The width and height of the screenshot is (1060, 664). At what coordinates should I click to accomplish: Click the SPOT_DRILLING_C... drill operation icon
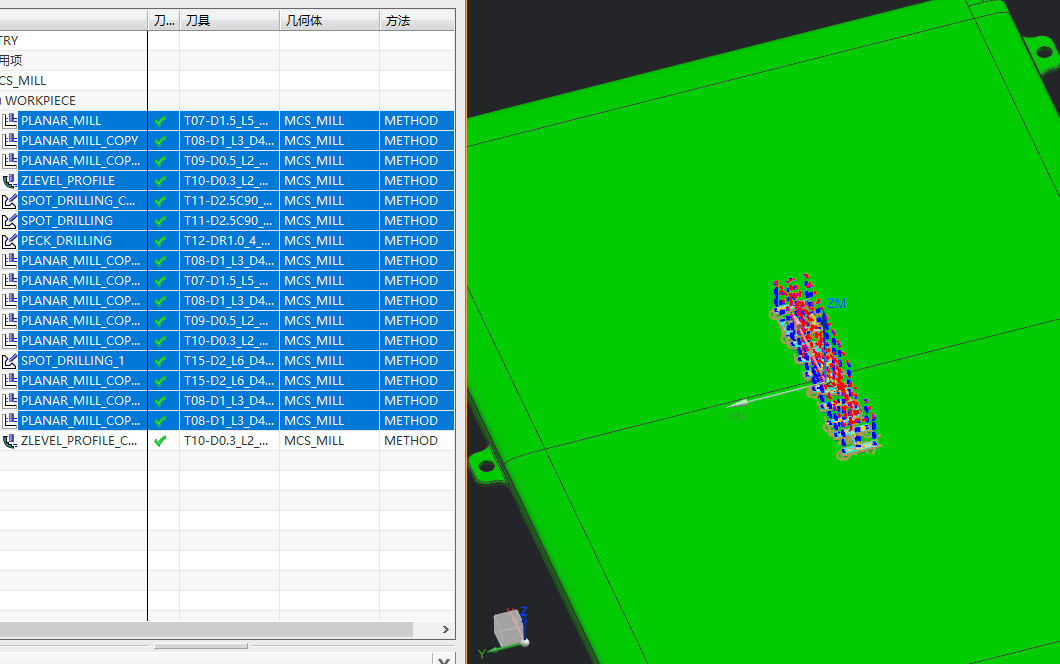(x=9, y=201)
